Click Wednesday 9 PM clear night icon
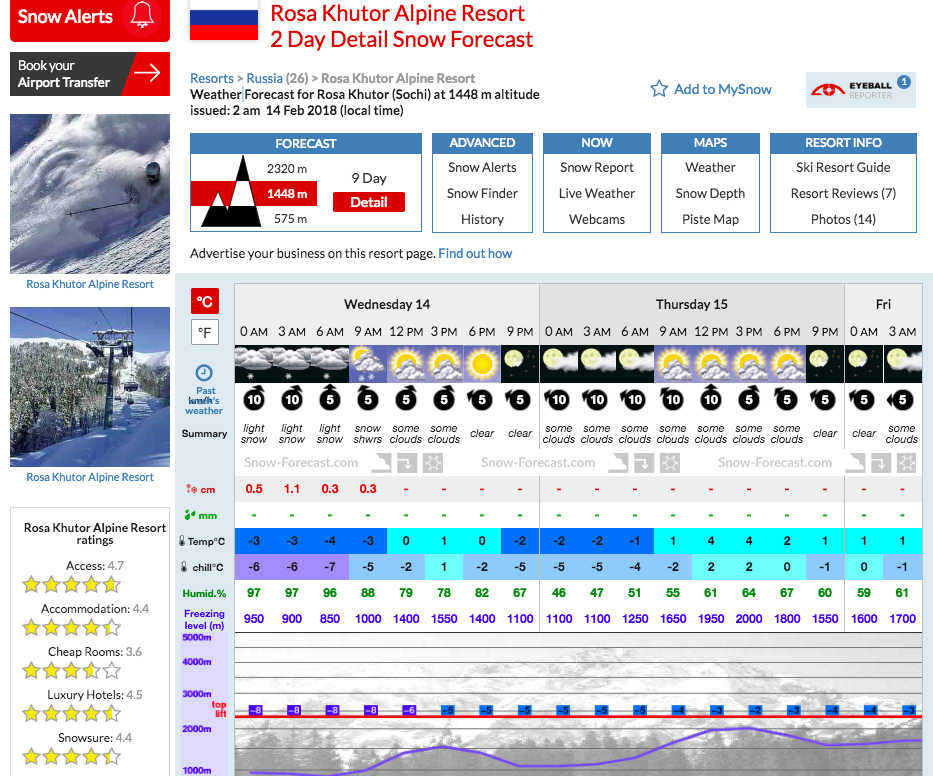933x776 pixels. tap(519, 364)
